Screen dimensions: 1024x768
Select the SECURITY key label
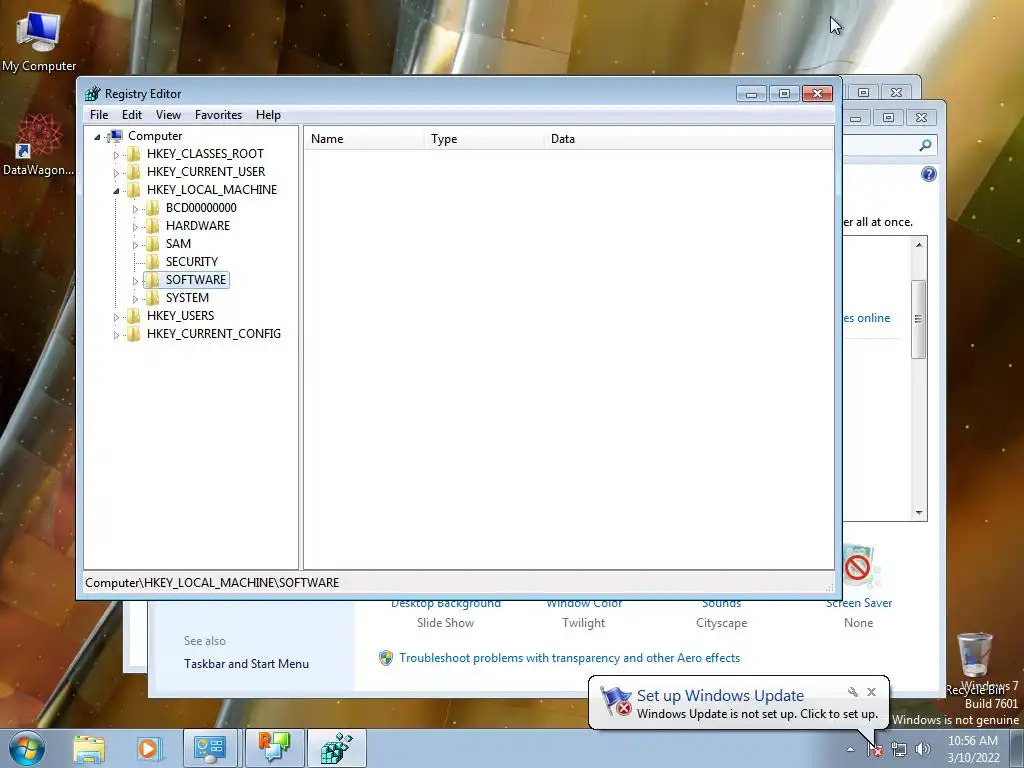tap(191, 262)
